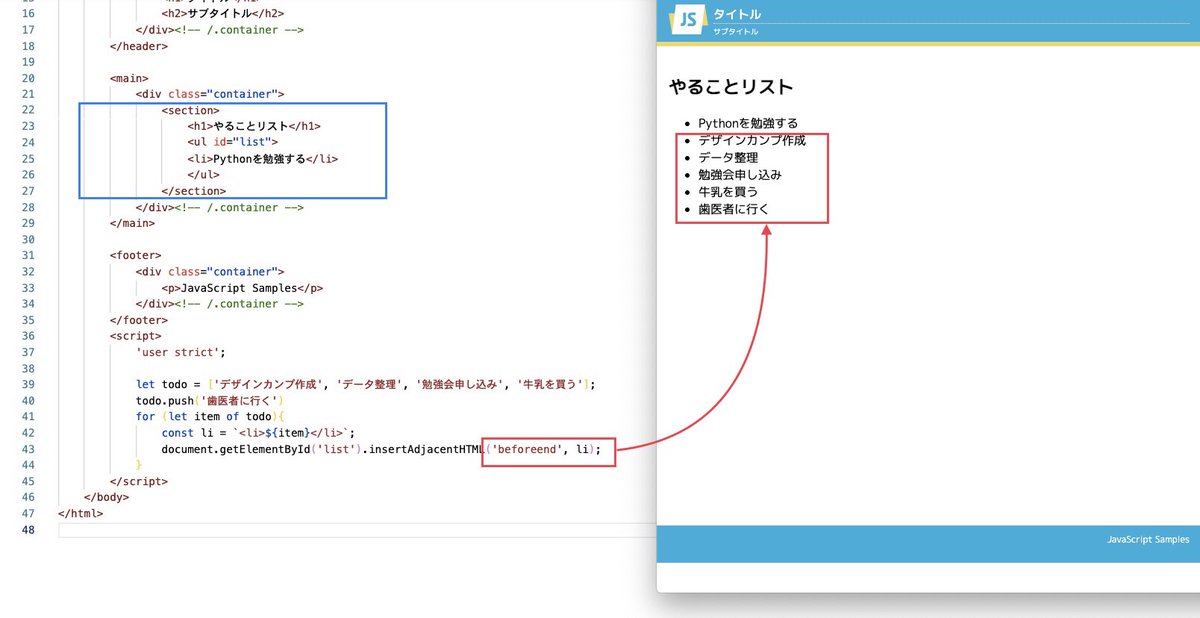This screenshot has height=618, width=1200.
Task: Click the データ整理 list item in the preview
Action: click(728, 157)
